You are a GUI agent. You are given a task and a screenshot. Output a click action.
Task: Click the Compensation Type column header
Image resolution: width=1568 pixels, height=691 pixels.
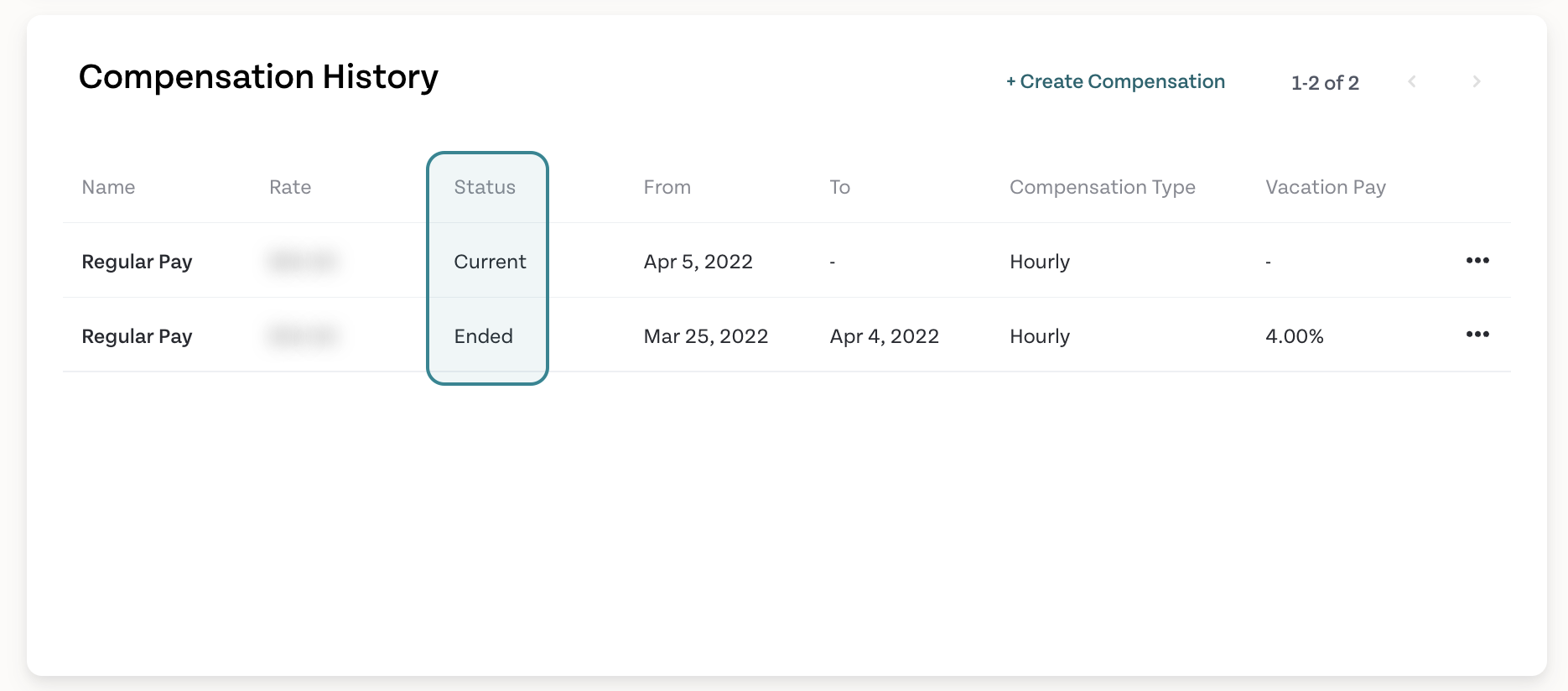click(x=1103, y=187)
